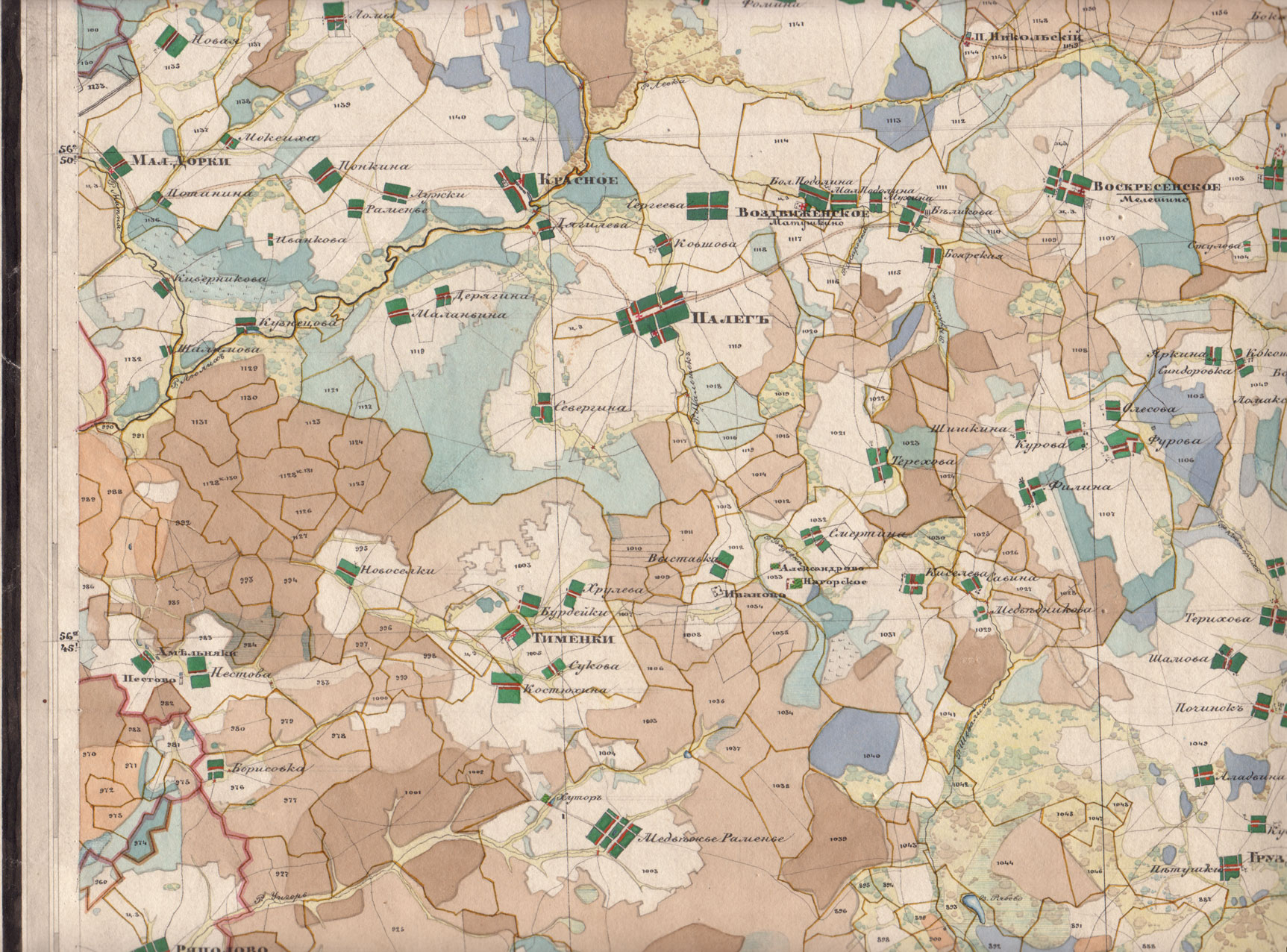Click the 56°50' latitude mark on margin

71,154
